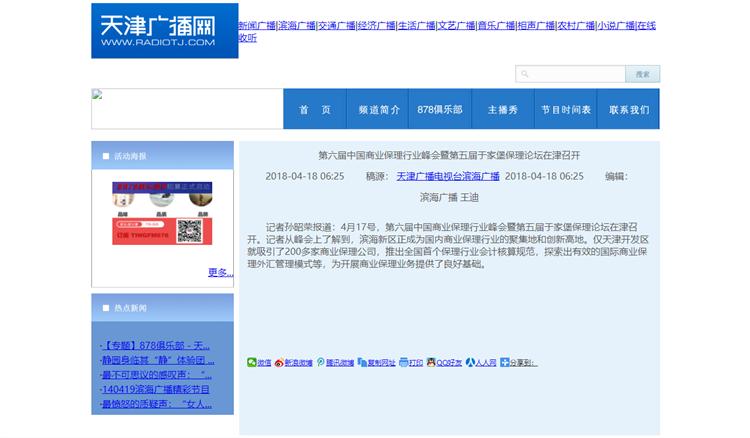
Task: Click the WeChat (微信) share icon
Action: tap(252, 362)
